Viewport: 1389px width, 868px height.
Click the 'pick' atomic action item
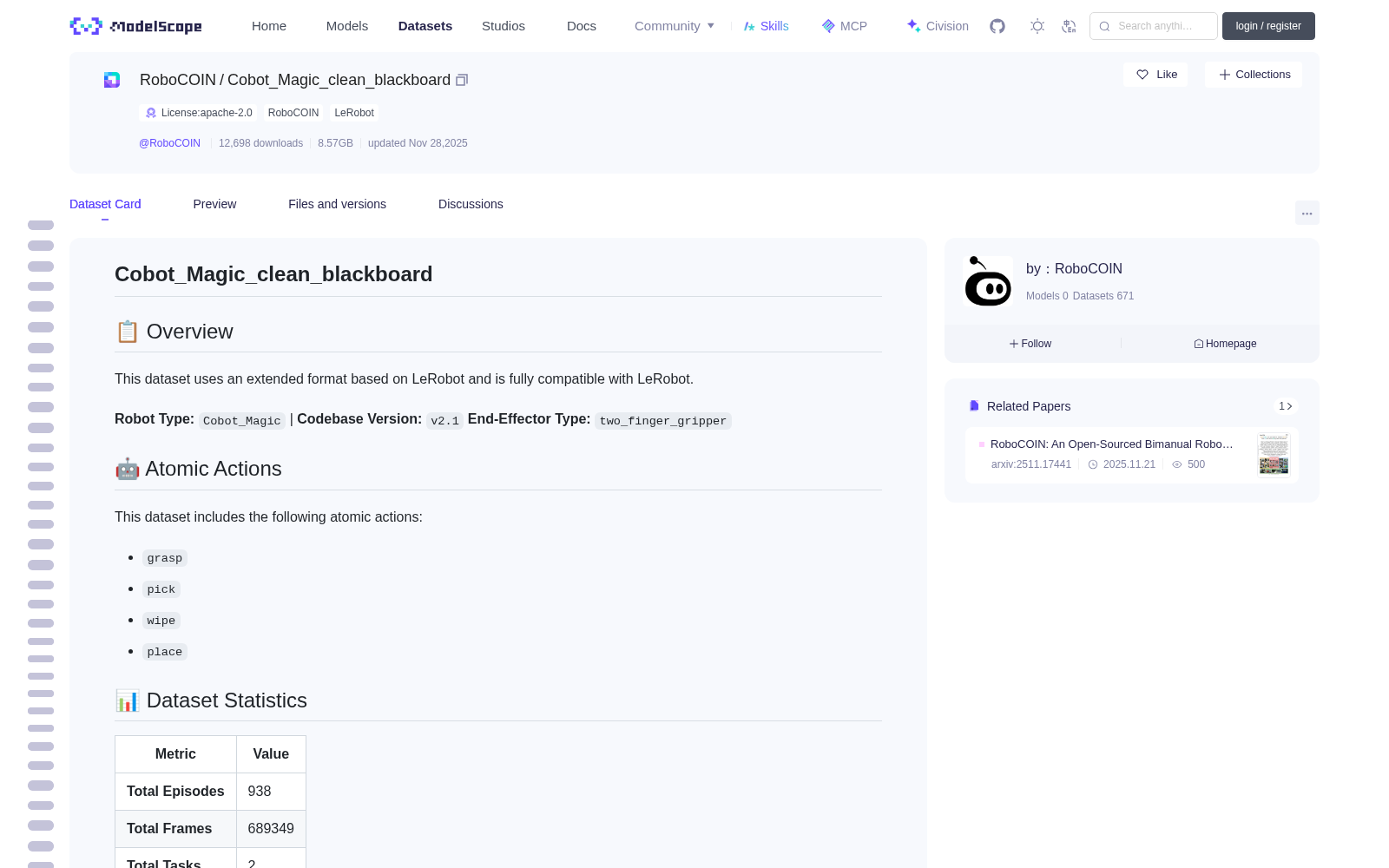(161, 589)
